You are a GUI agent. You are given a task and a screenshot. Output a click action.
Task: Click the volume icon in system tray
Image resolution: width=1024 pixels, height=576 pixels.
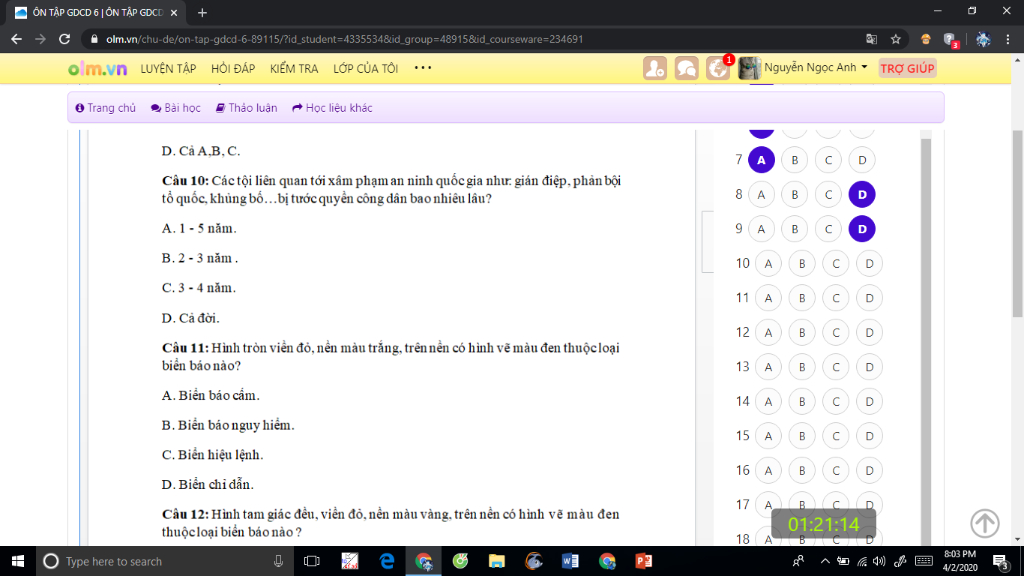pos(879,561)
